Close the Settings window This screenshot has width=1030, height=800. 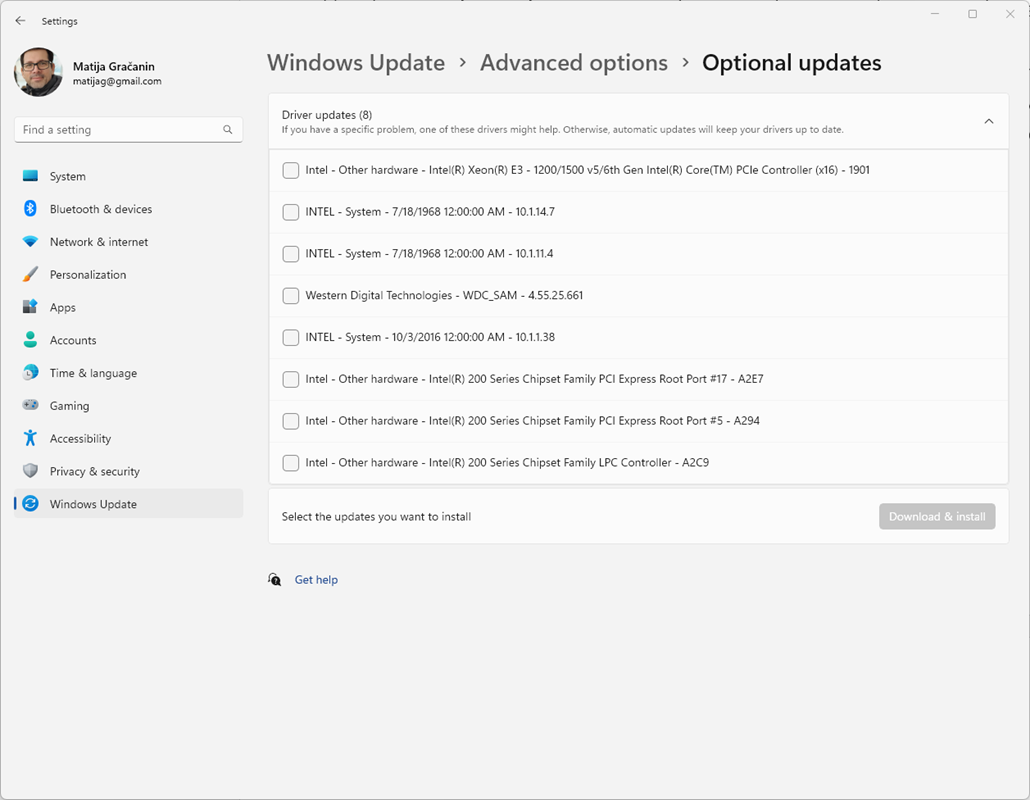coord(1010,14)
